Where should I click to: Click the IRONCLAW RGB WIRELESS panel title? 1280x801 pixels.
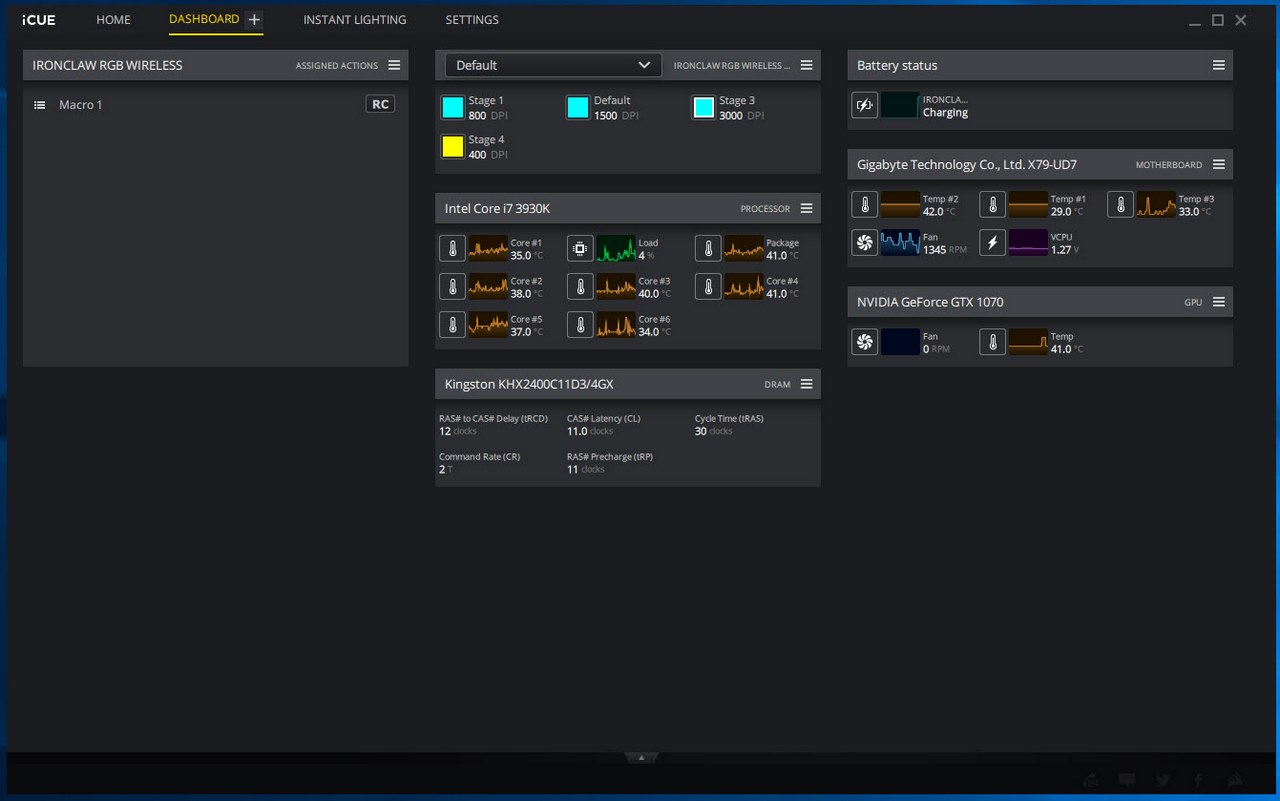107,65
